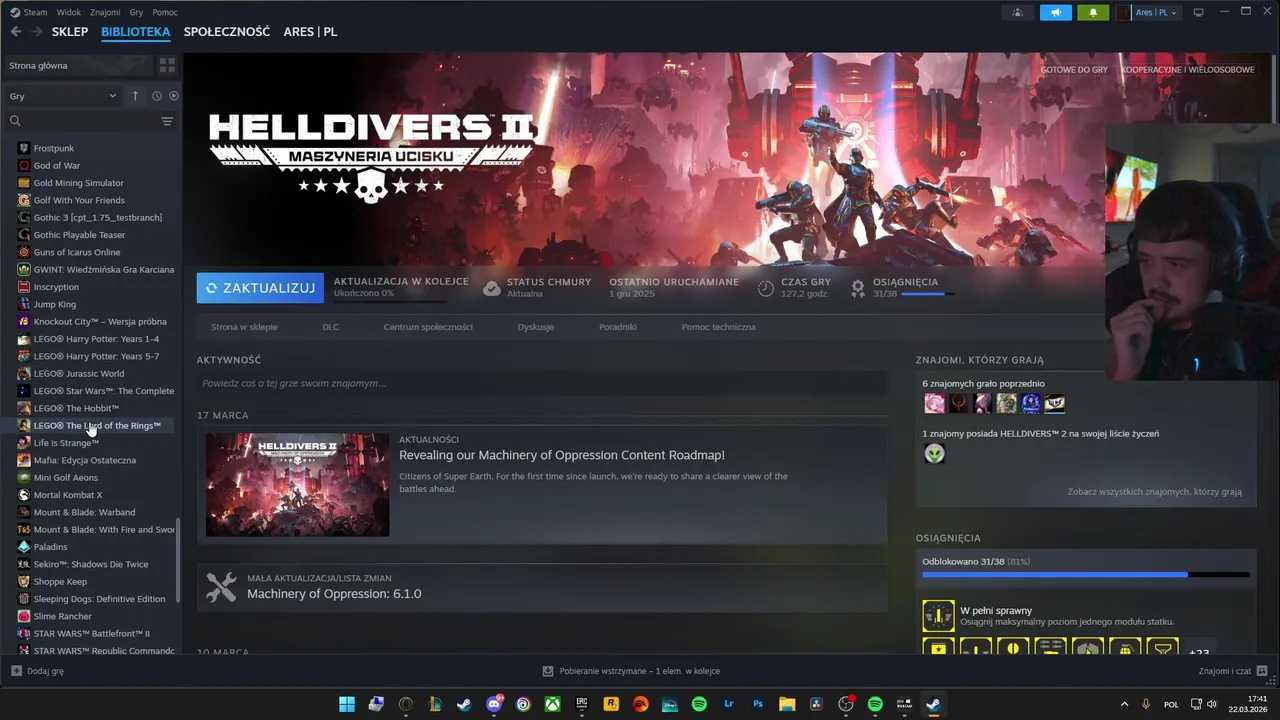The image size is (1280, 720).
Task: Open the Pomoc menu
Action: [x=165, y=12]
